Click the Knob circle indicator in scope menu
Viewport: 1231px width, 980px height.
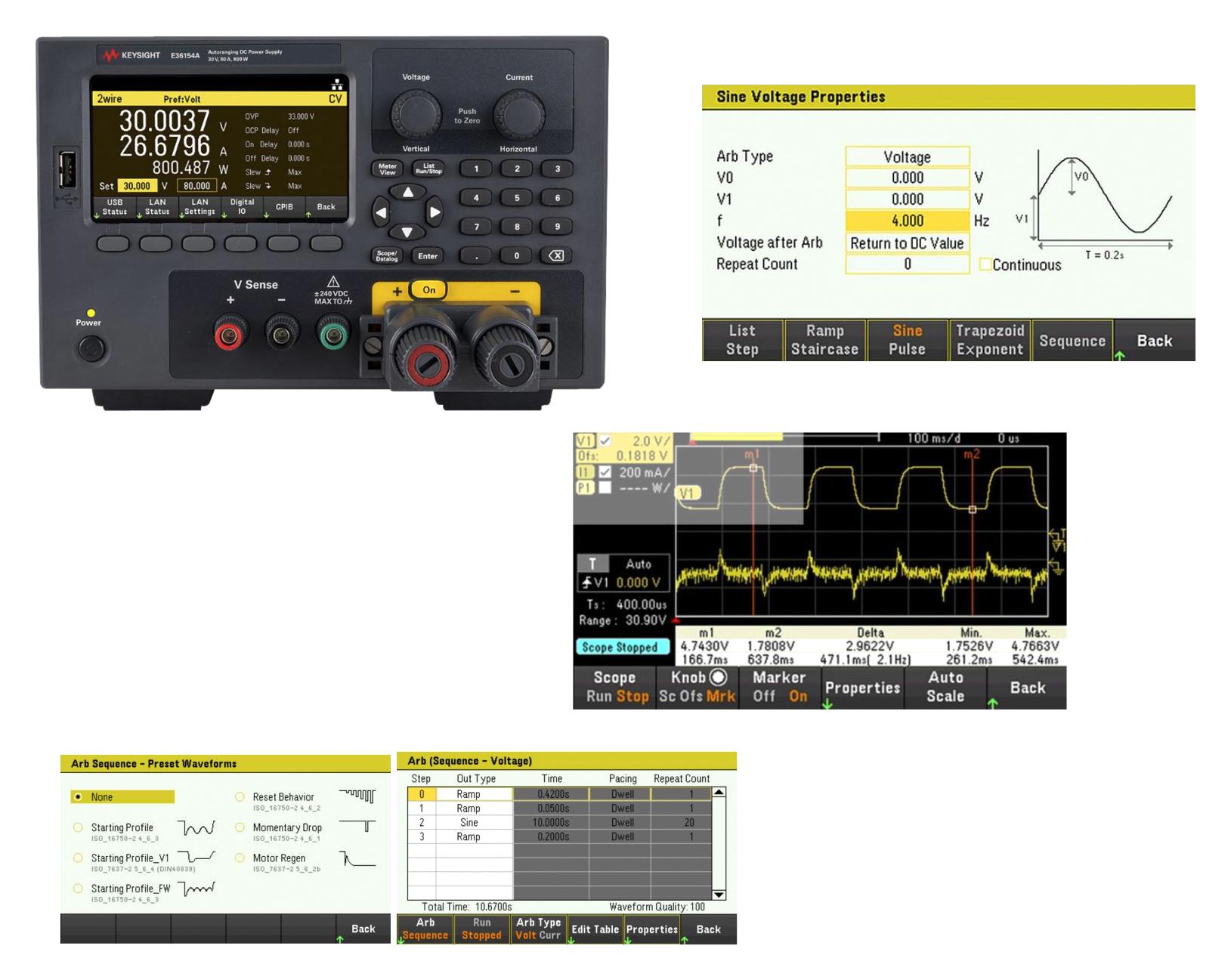(x=719, y=677)
